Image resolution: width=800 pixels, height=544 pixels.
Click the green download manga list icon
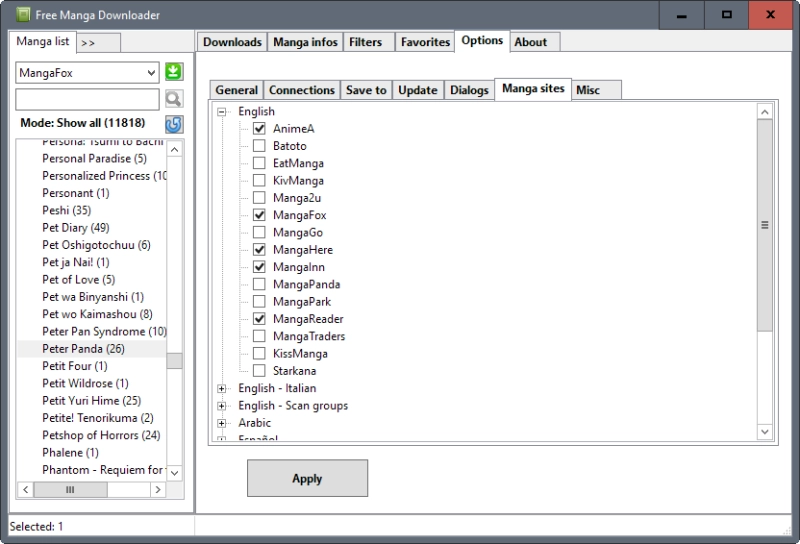click(173, 72)
